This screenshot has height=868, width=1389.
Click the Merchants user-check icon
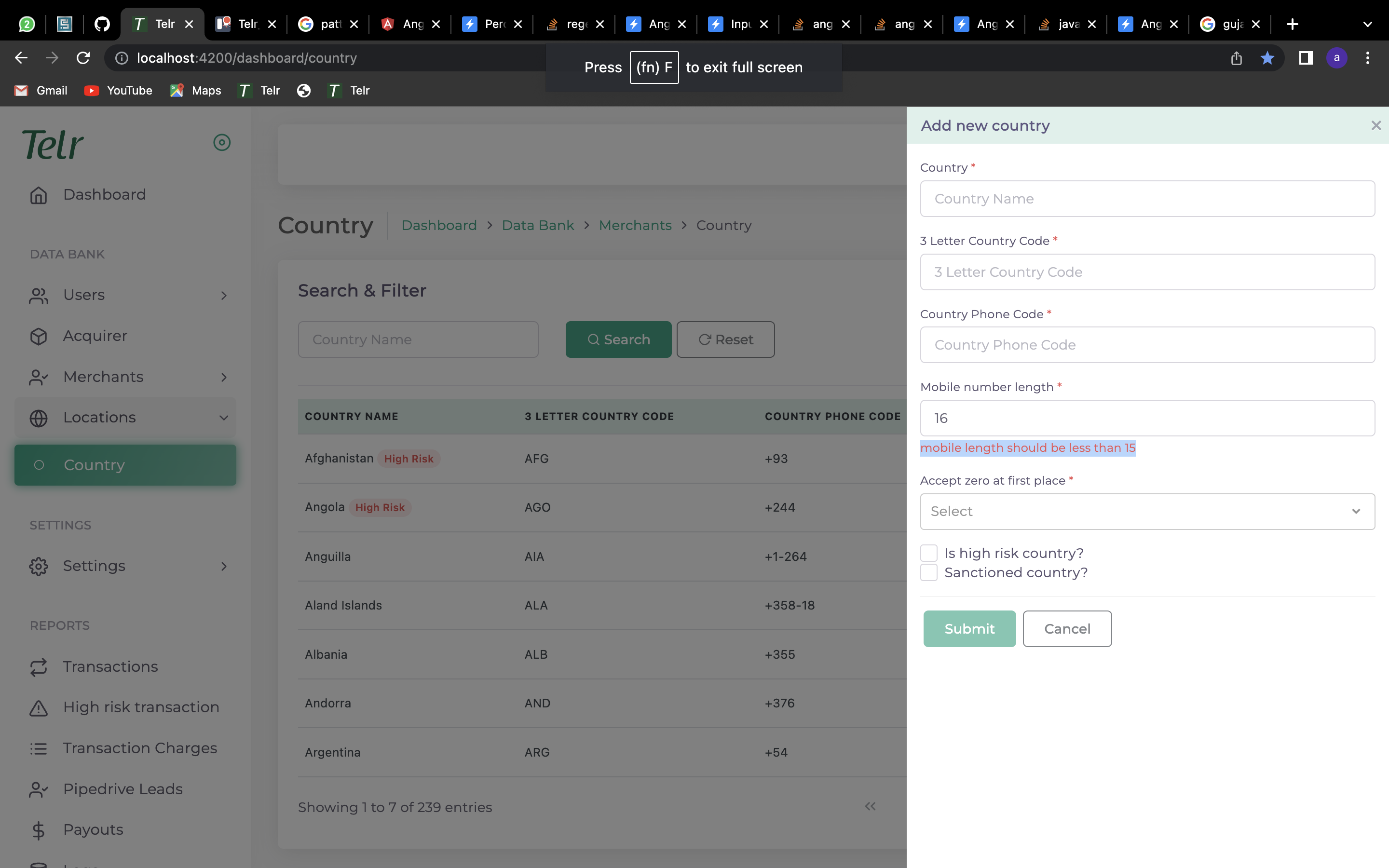pyautogui.click(x=39, y=377)
